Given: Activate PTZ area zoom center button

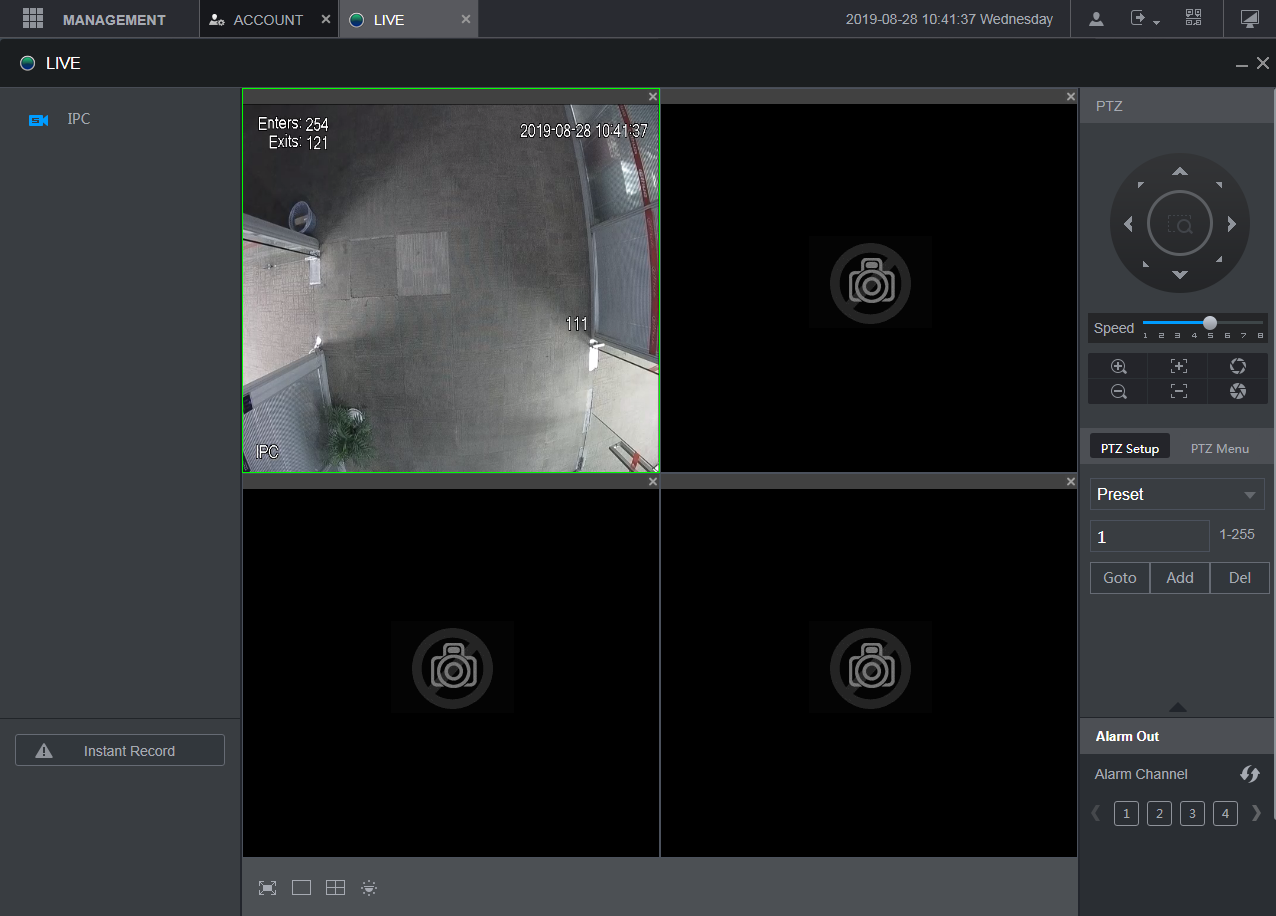Looking at the screenshot, I should pos(1180,224).
